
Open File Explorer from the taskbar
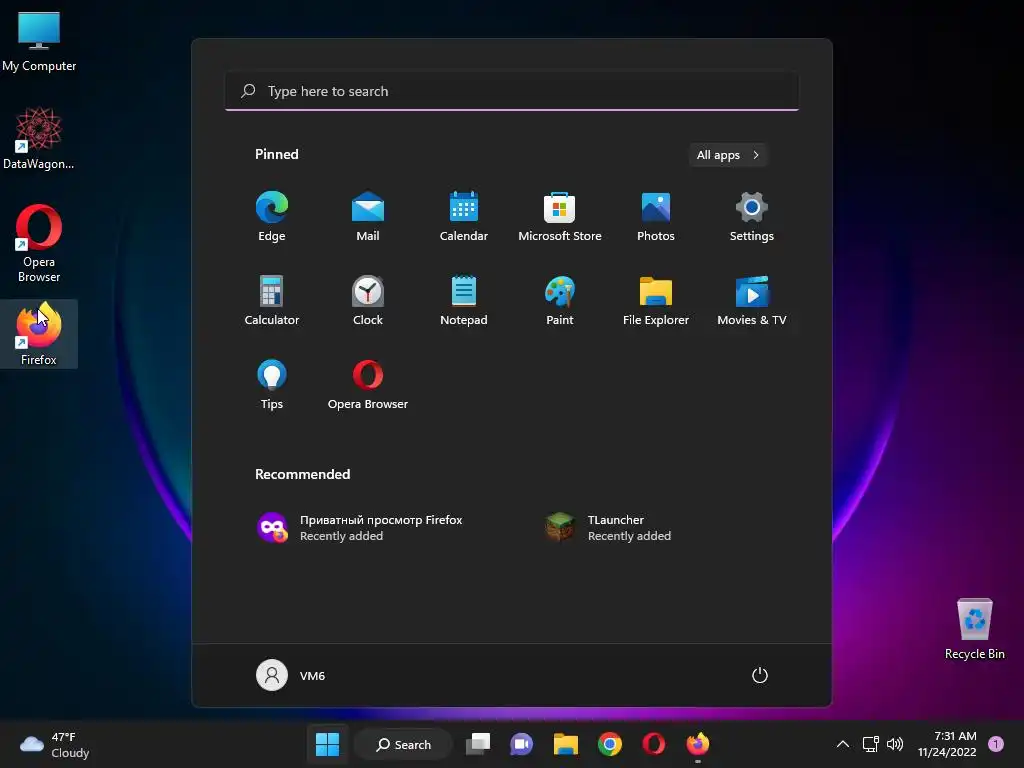coord(566,744)
